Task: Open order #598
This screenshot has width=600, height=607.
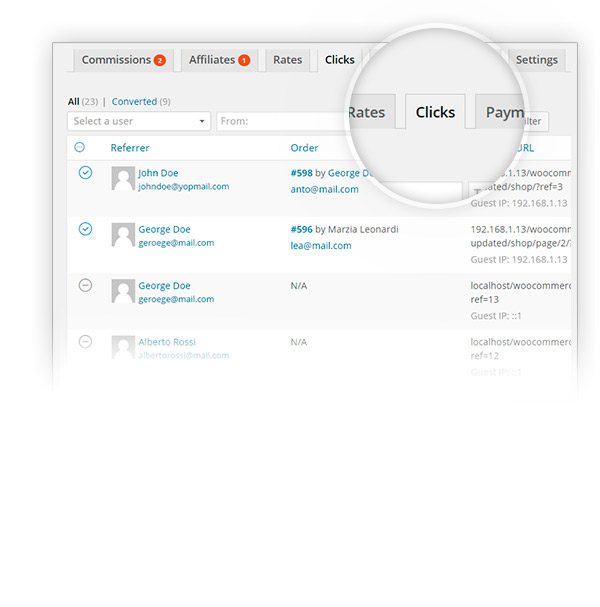Action: (302, 173)
